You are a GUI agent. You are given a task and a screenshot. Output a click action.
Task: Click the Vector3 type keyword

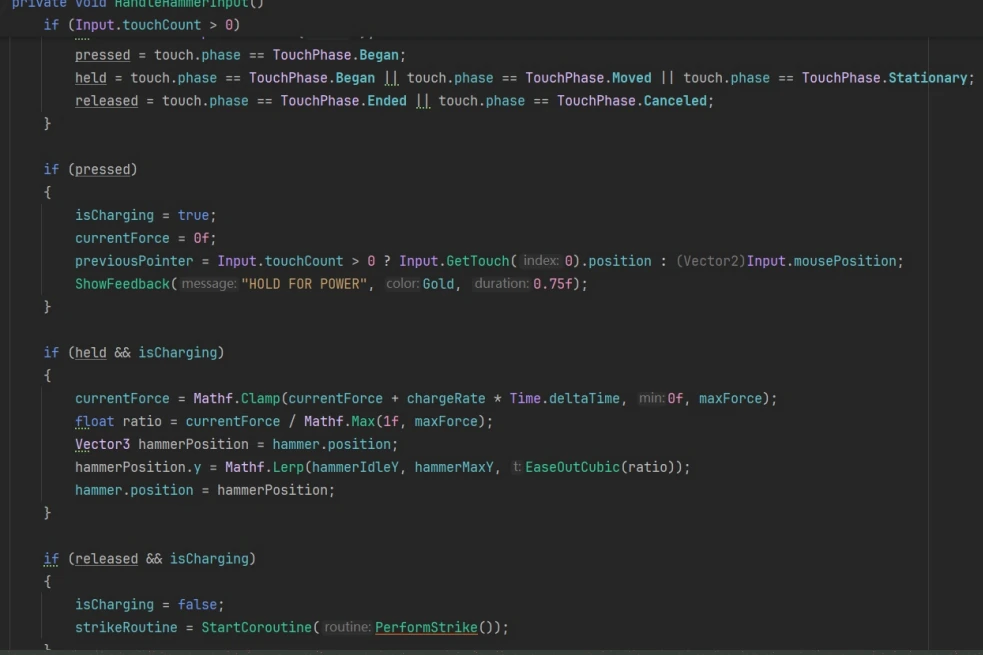coord(102,444)
